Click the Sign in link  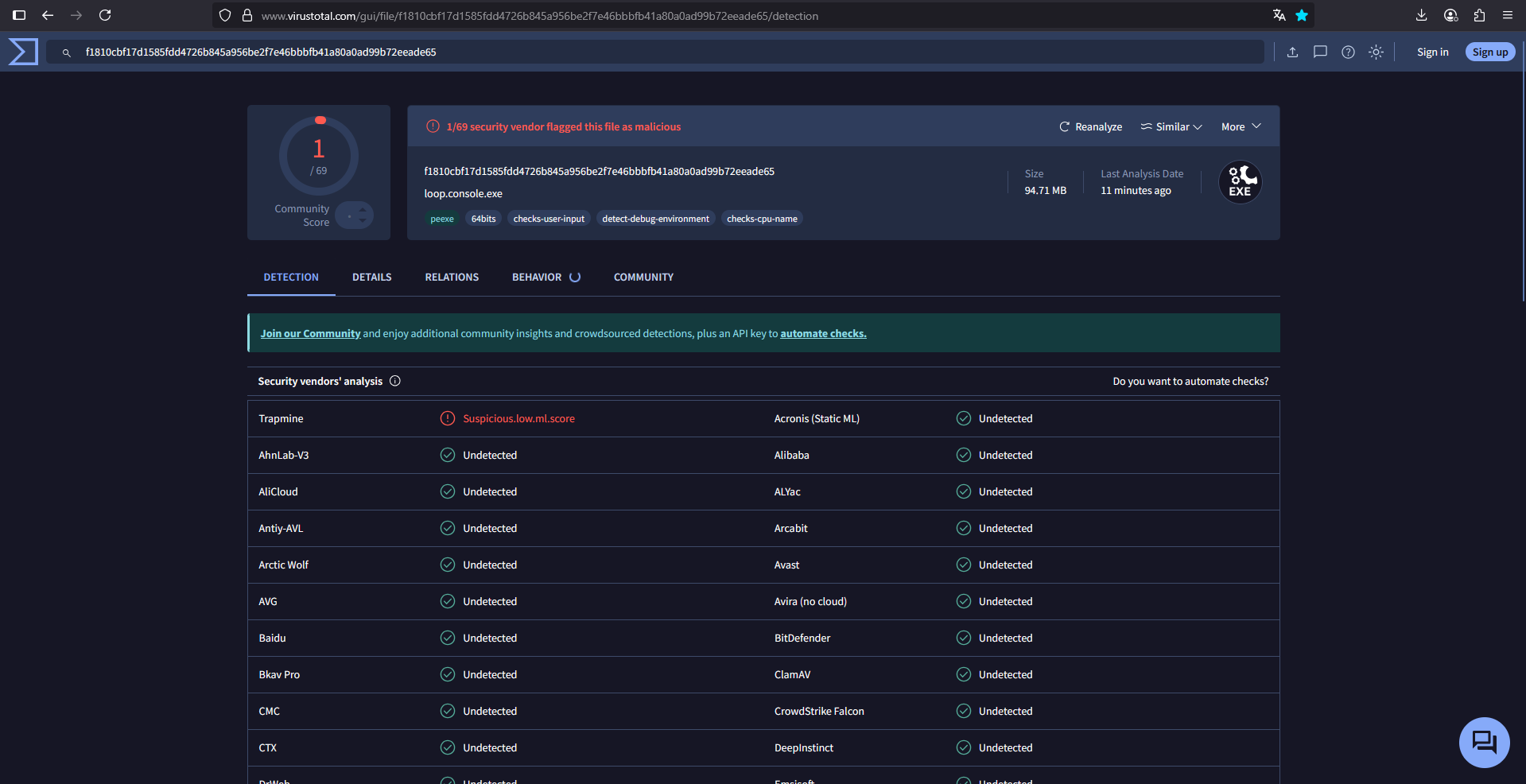(x=1432, y=52)
